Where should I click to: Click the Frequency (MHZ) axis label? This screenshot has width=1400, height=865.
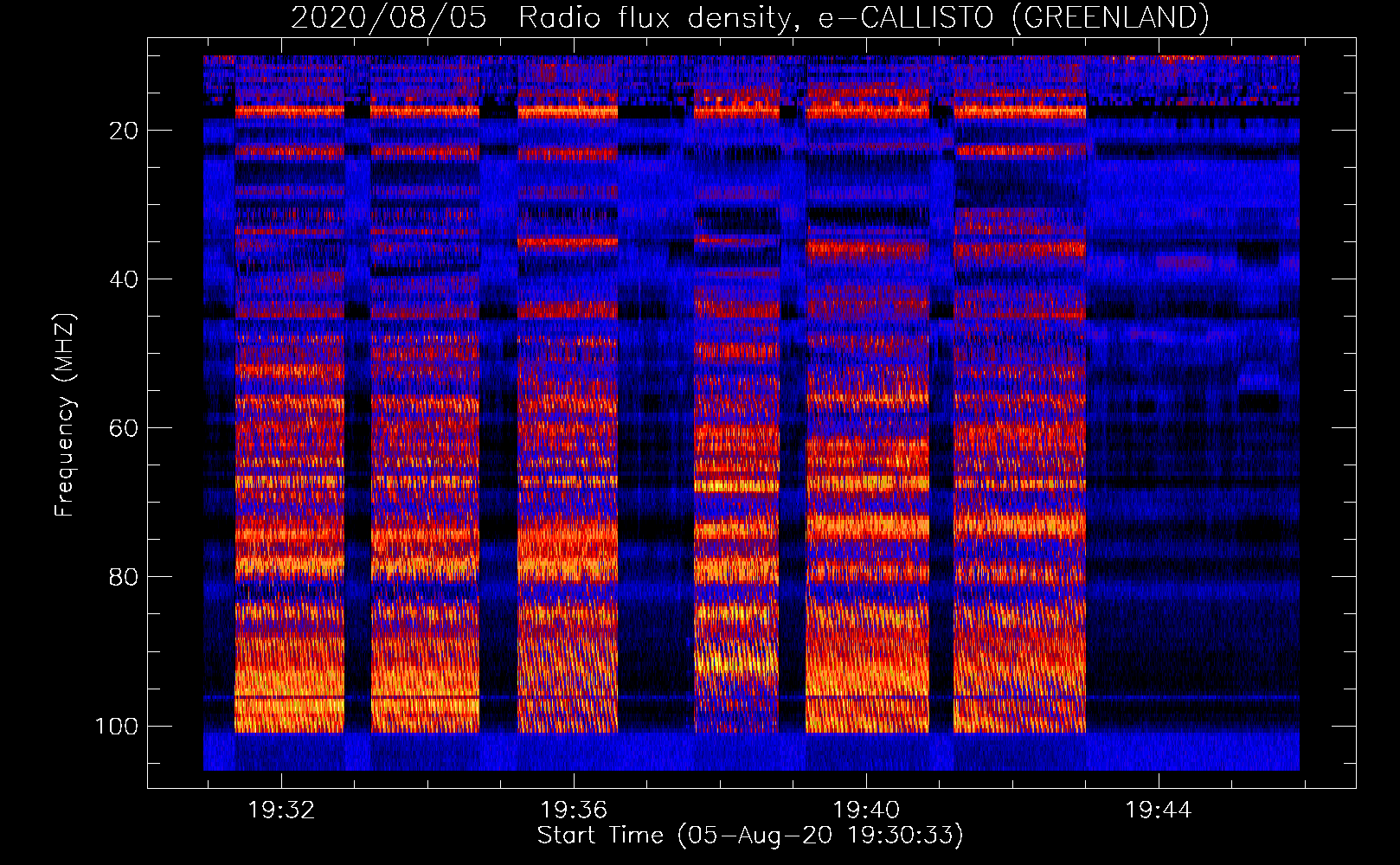(x=65, y=415)
